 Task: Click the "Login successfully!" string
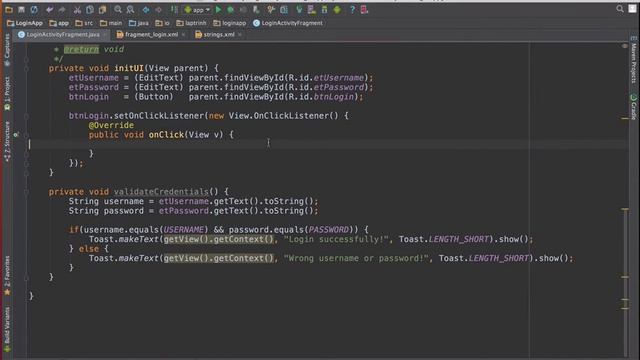click(336, 239)
